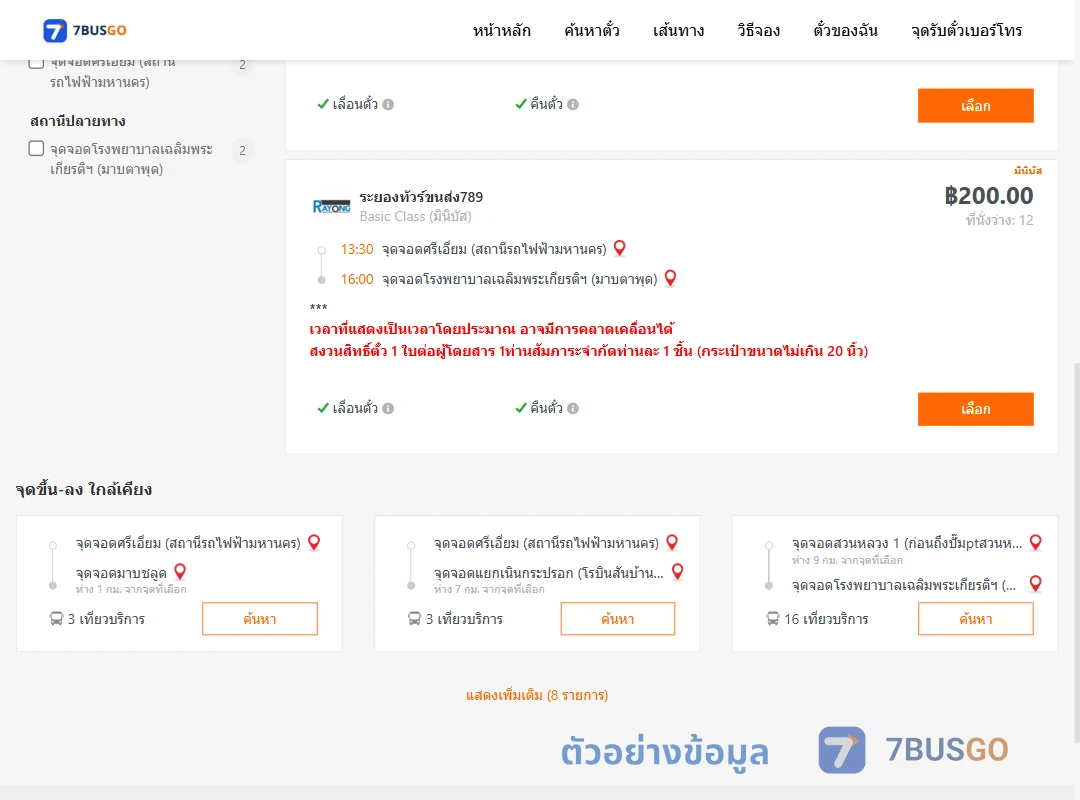Image resolution: width=1080 pixels, height=800 pixels.
Task: Open map pin beside จุดจอดแยกเนินกระปรอก
Action: pyautogui.click(x=678, y=572)
